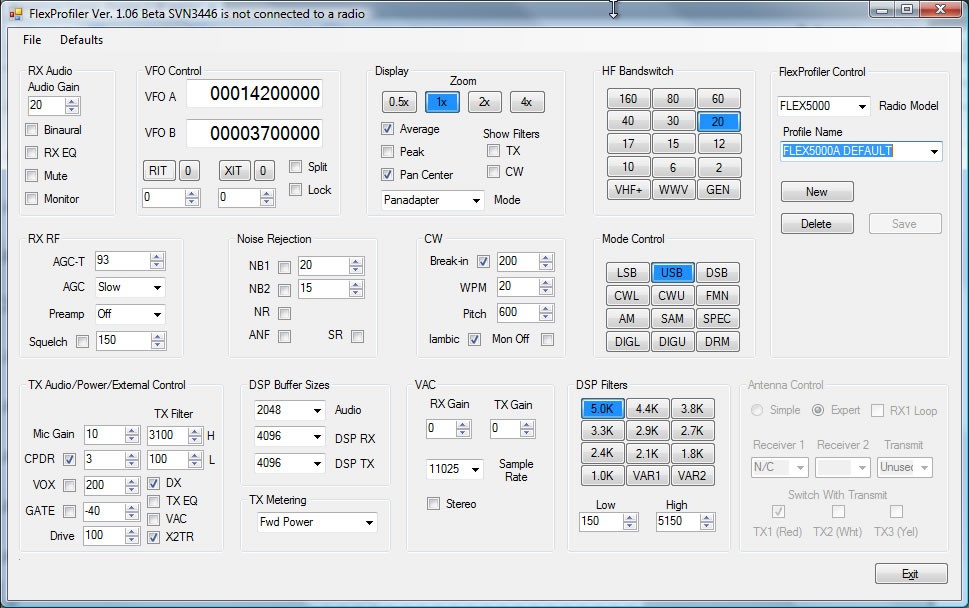Enable the VOX checkbox
Screen dimensions: 969x608
tap(69, 485)
